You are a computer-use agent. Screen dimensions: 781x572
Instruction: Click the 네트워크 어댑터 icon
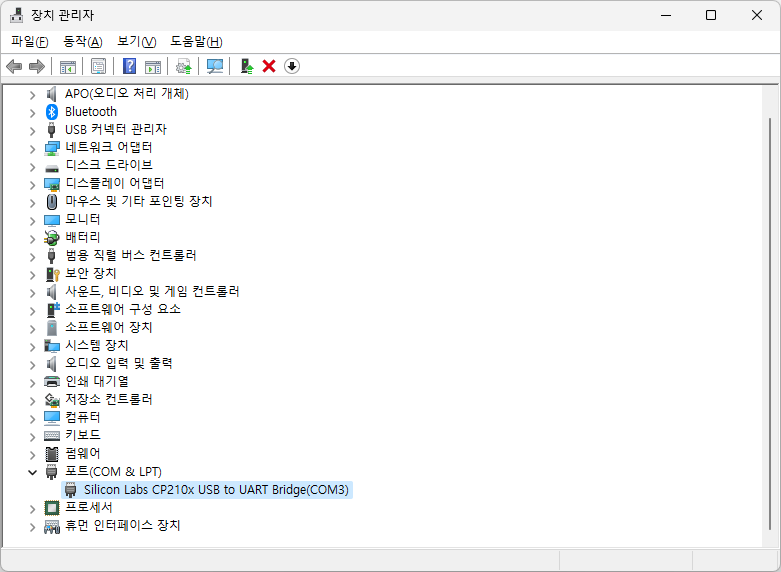coord(52,148)
